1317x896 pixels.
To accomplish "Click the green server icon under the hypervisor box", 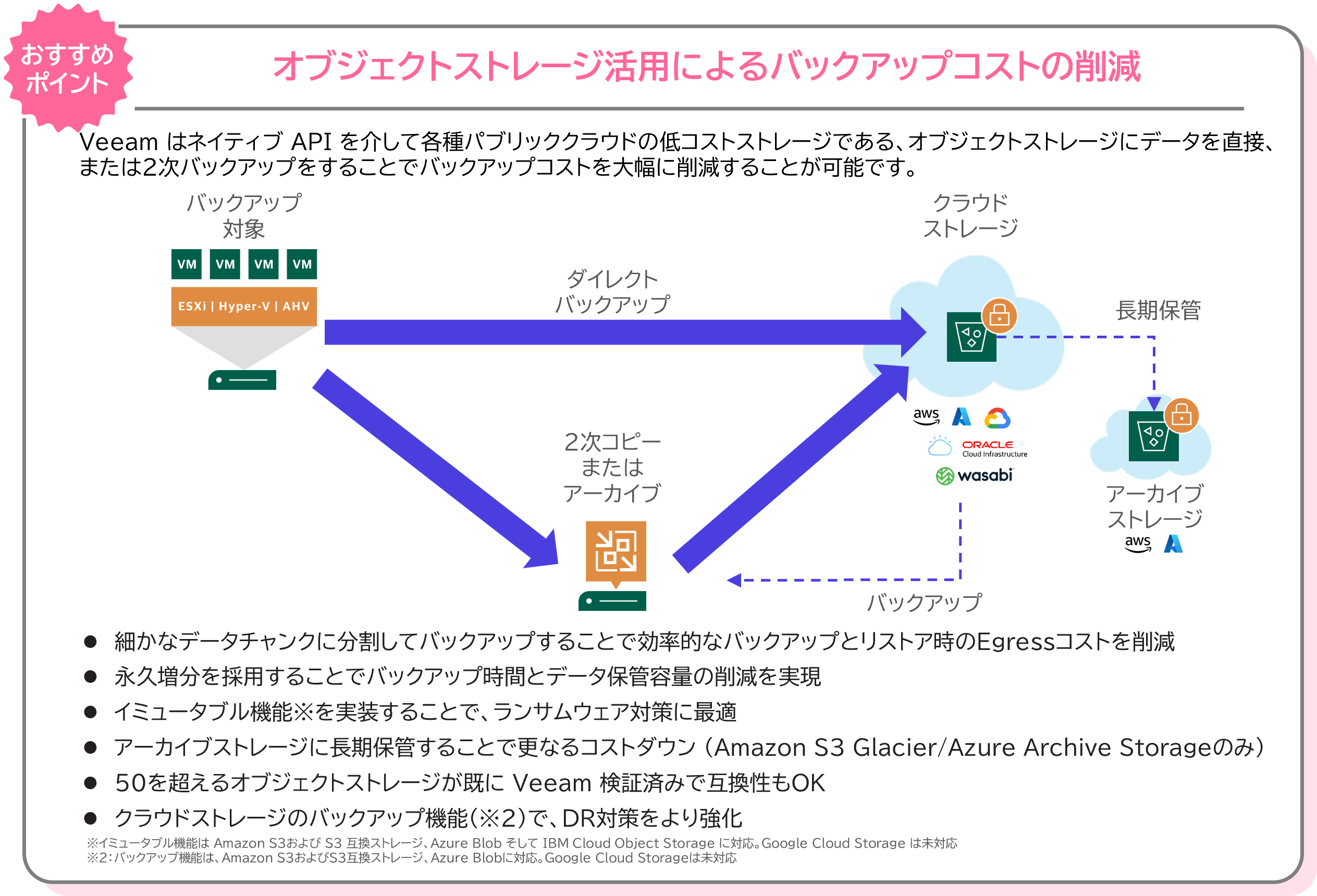I will tap(242, 379).
